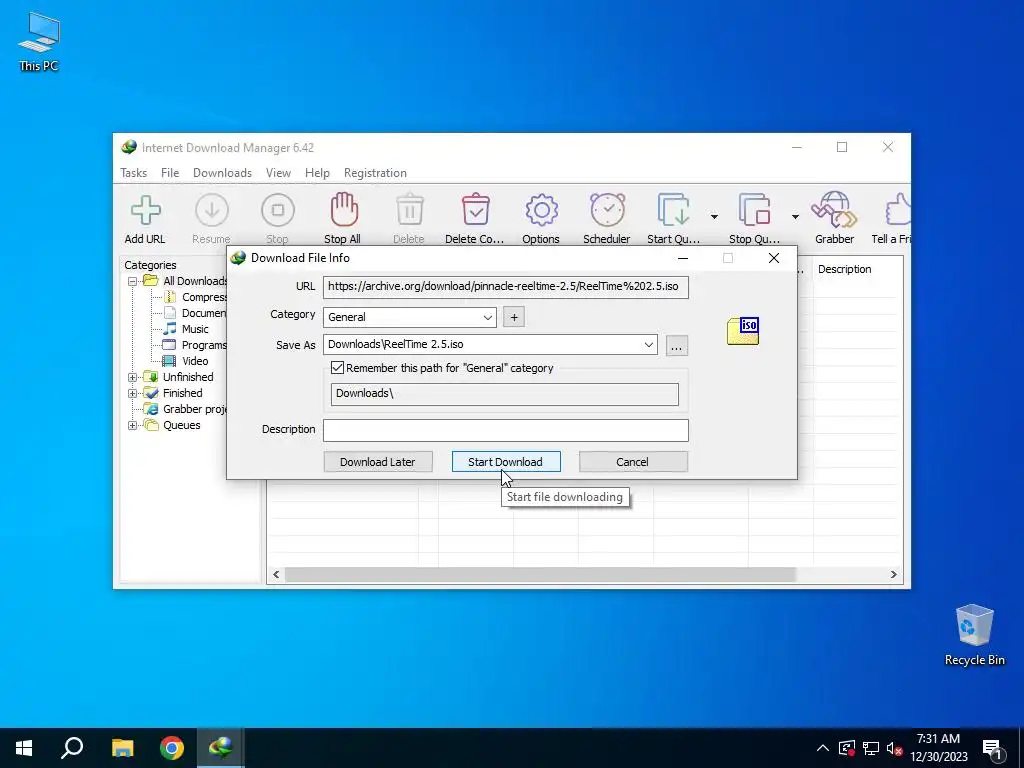Open the Category combo box
Screen dimensions: 1024x768
409,317
